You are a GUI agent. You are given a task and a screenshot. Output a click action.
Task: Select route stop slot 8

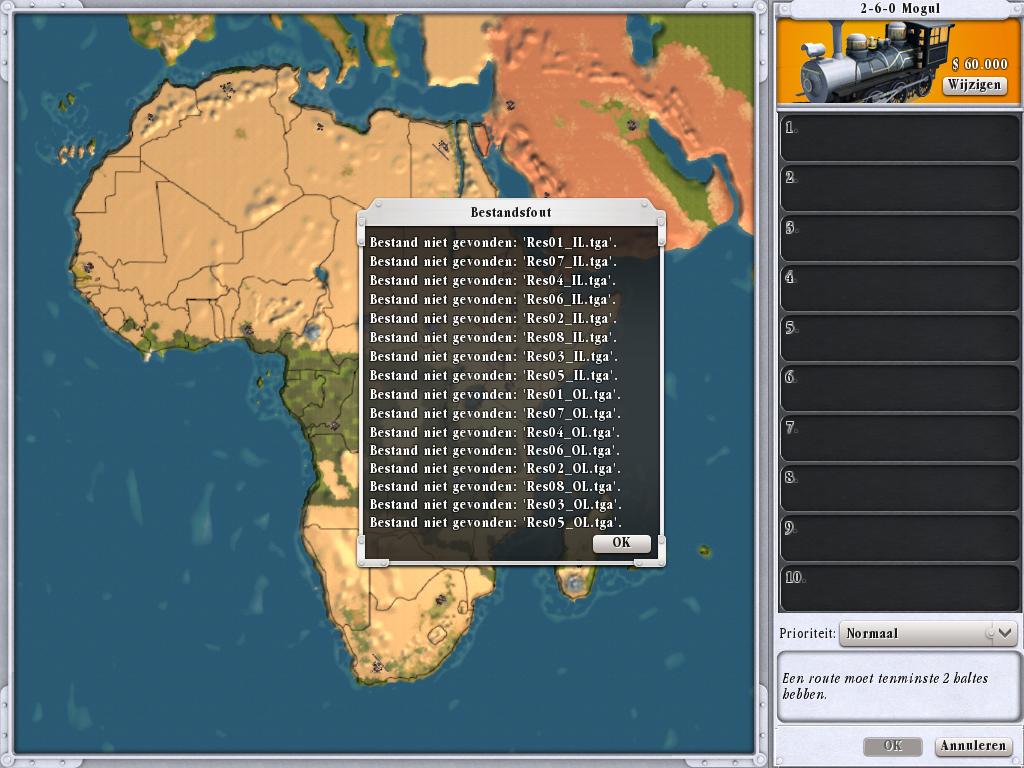900,488
